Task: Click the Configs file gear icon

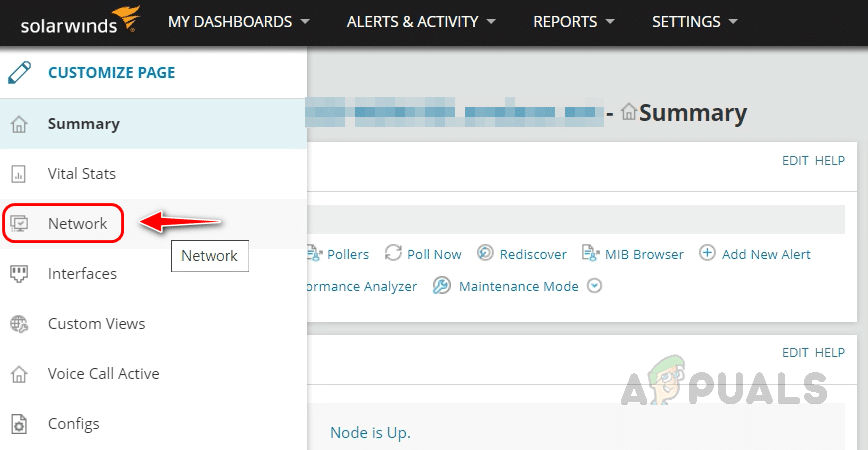Action: [19, 424]
